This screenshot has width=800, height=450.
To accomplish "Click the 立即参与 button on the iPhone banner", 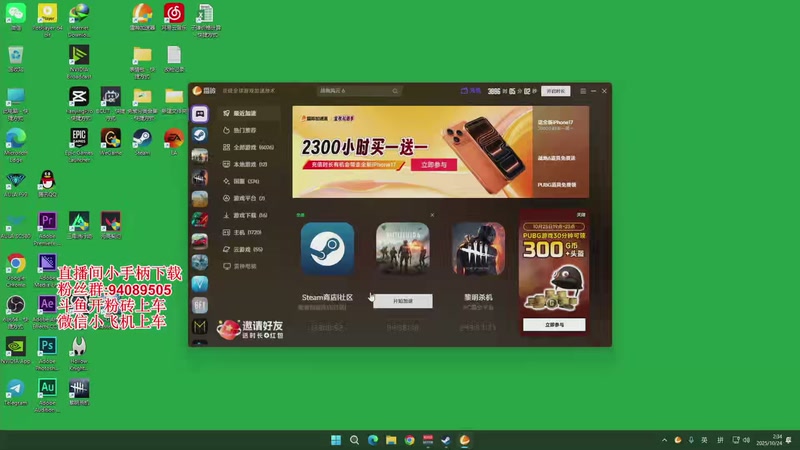I will [x=434, y=165].
